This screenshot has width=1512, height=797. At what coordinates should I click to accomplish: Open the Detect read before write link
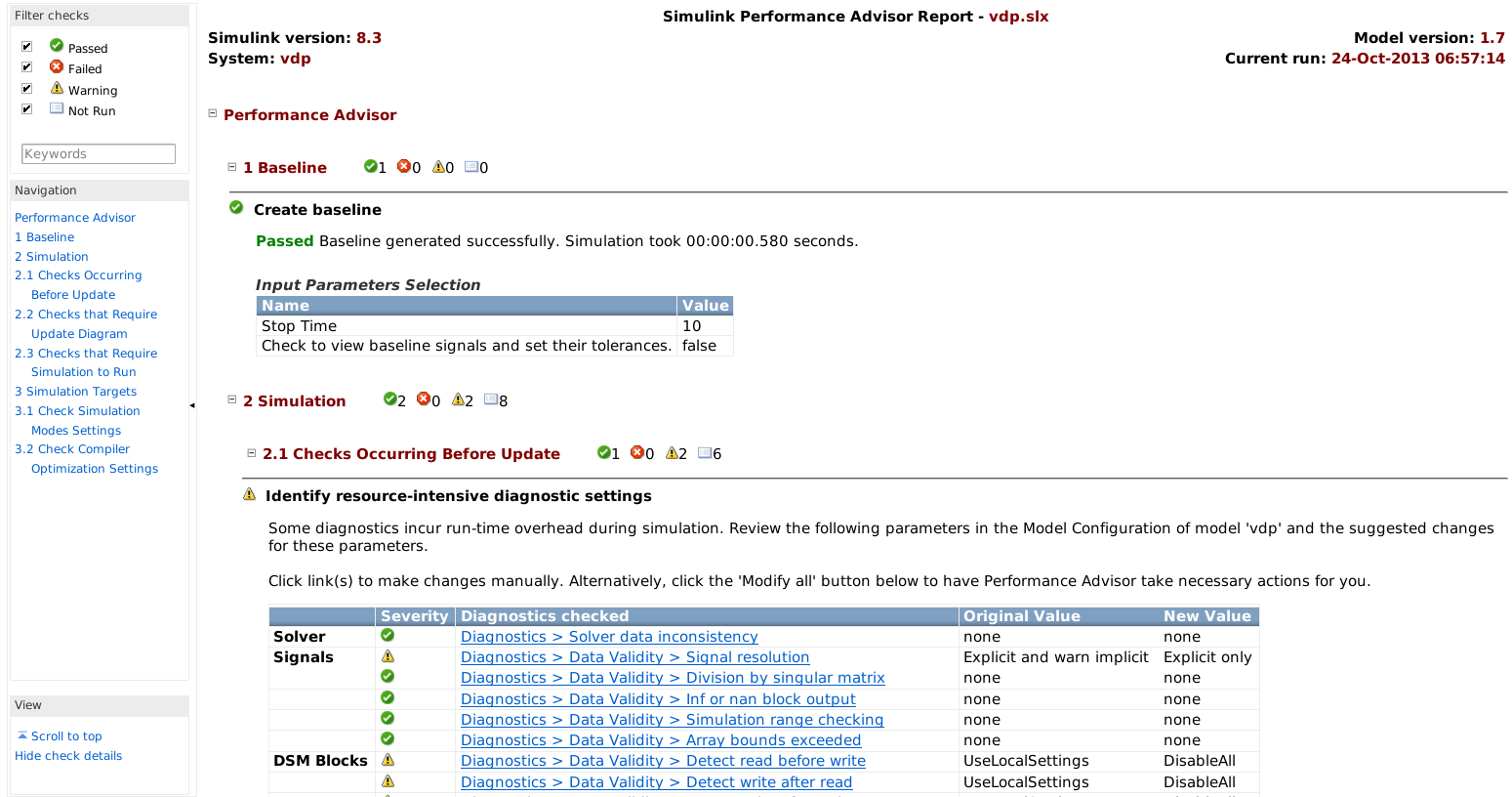(663, 761)
